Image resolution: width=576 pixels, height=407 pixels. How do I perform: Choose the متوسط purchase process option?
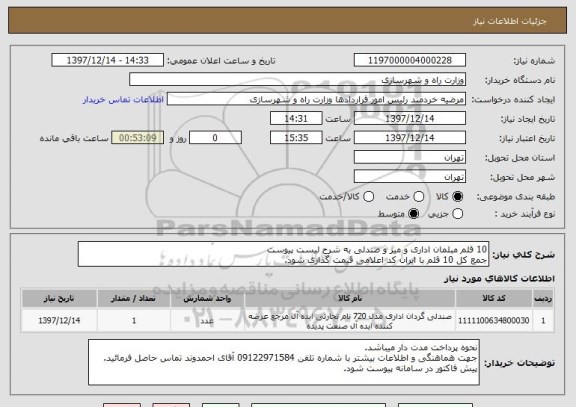click(414, 214)
